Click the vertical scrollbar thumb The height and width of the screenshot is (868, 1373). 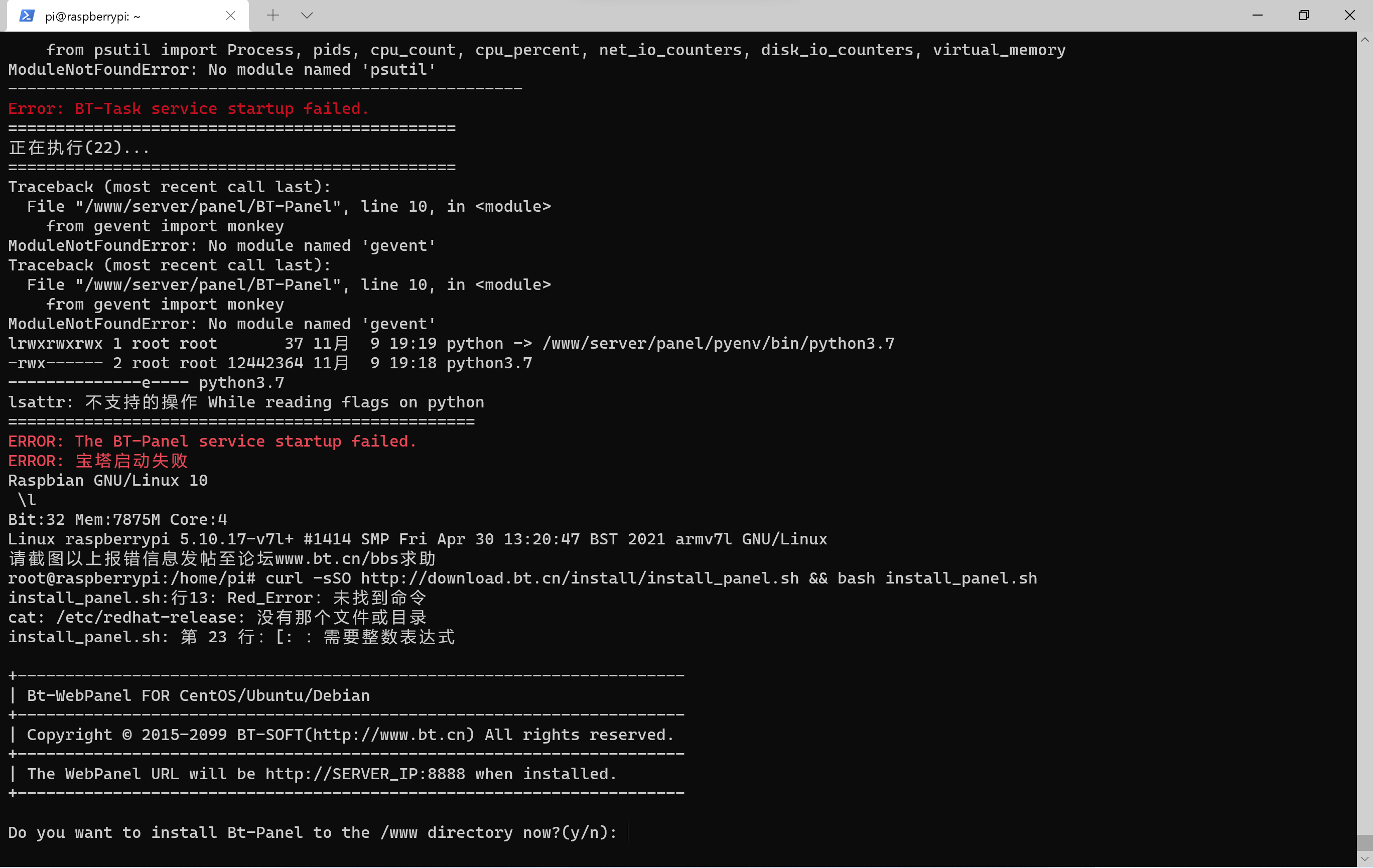click(x=1364, y=842)
